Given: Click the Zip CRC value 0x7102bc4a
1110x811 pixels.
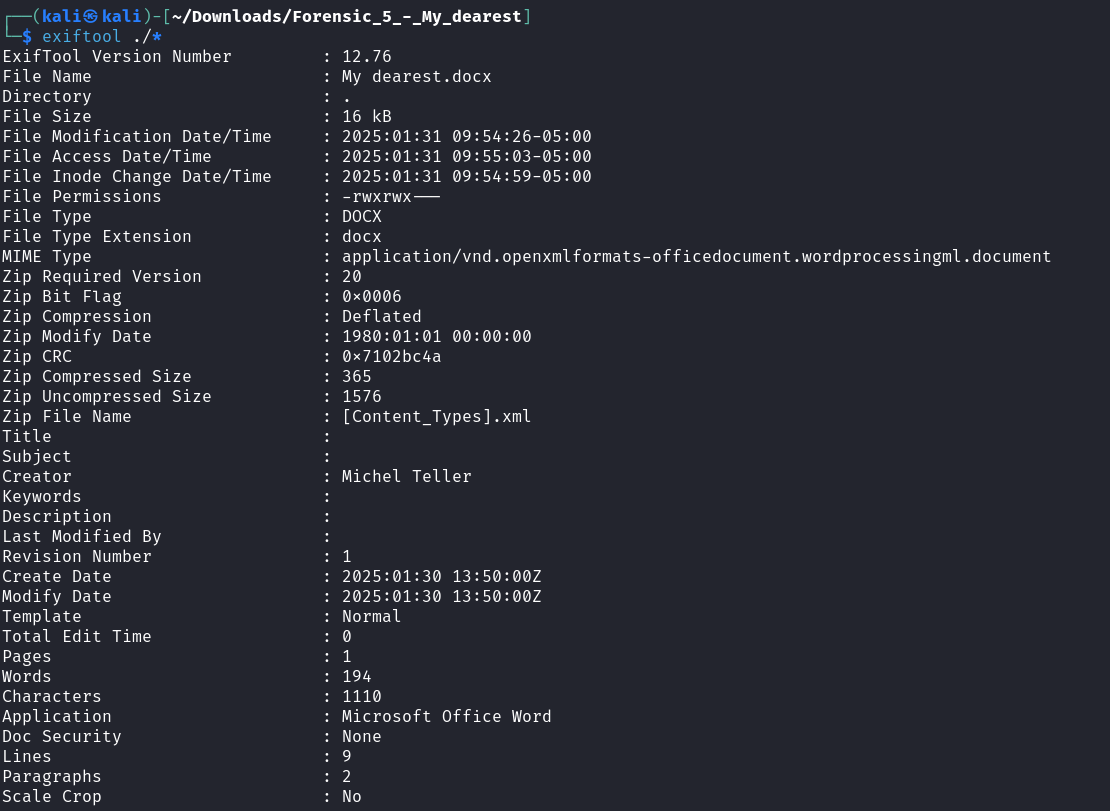Looking at the screenshot, I should [391, 356].
